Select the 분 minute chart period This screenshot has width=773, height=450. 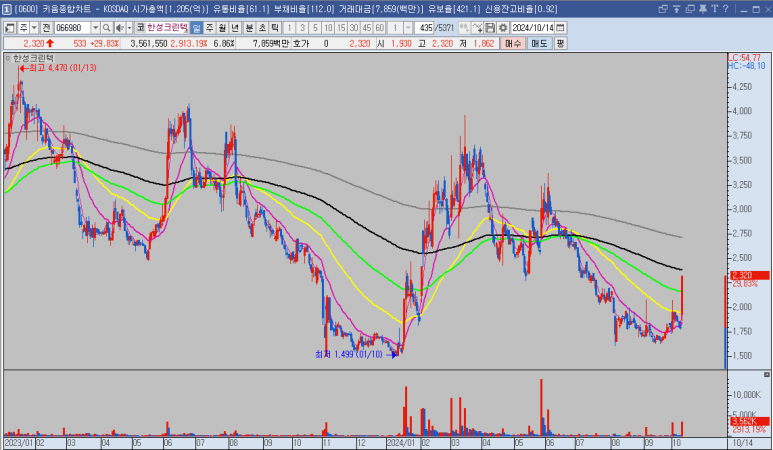pyautogui.click(x=249, y=28)
